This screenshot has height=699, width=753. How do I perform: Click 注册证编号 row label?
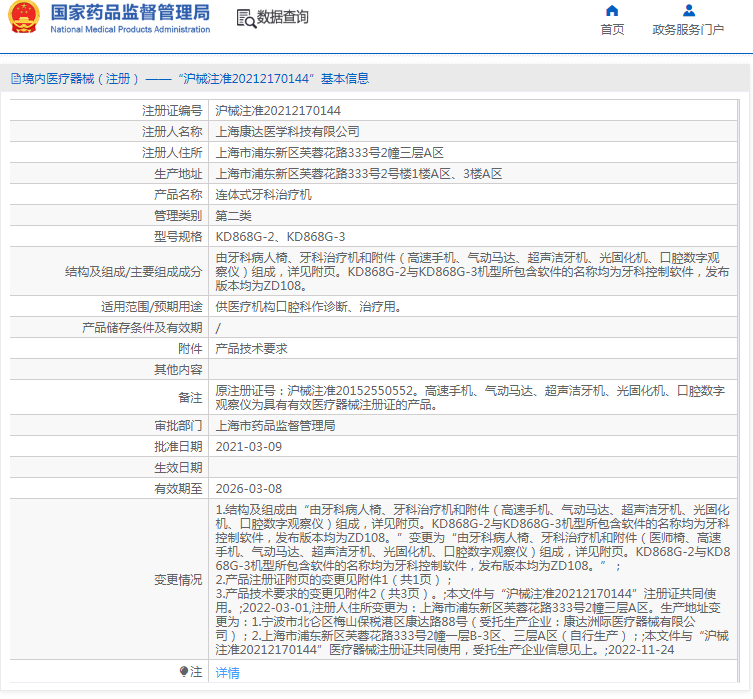pos(172,111)
